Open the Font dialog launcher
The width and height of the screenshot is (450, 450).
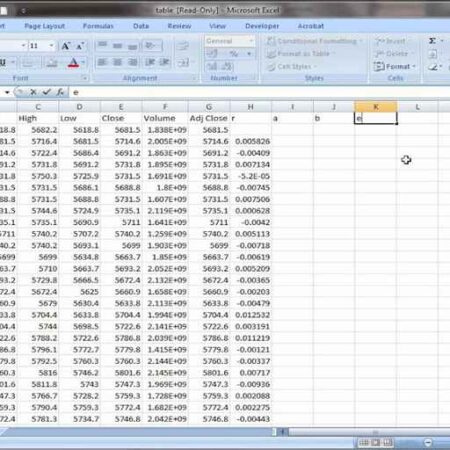[85, 78]
